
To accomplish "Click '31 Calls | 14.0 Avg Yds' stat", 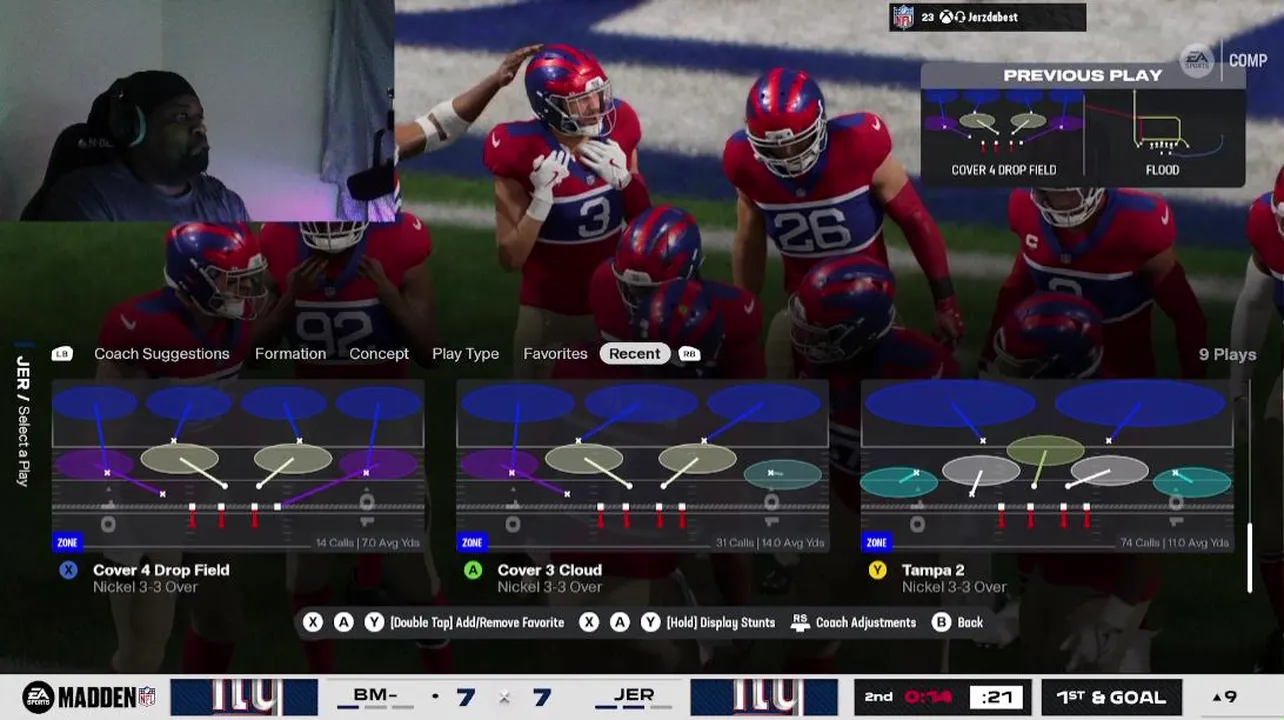I will [772, 543].
